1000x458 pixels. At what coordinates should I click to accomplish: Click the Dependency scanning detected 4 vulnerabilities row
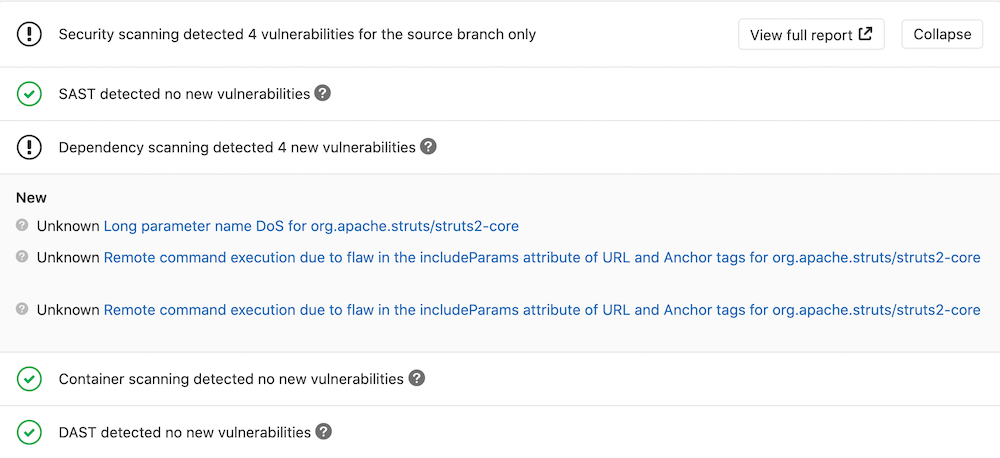(237, 147)
